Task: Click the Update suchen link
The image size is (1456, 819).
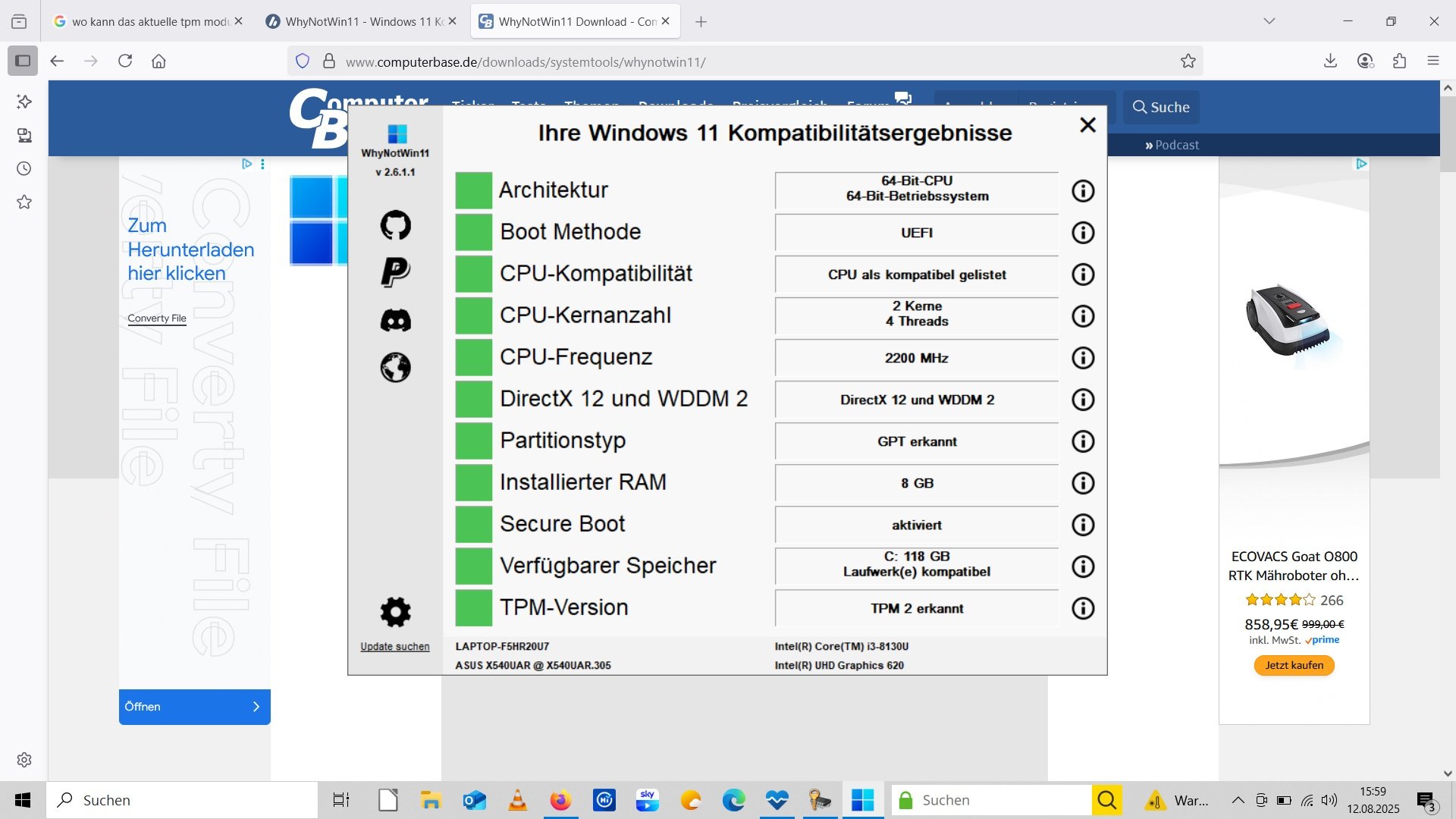Action: tap(394, 647)
